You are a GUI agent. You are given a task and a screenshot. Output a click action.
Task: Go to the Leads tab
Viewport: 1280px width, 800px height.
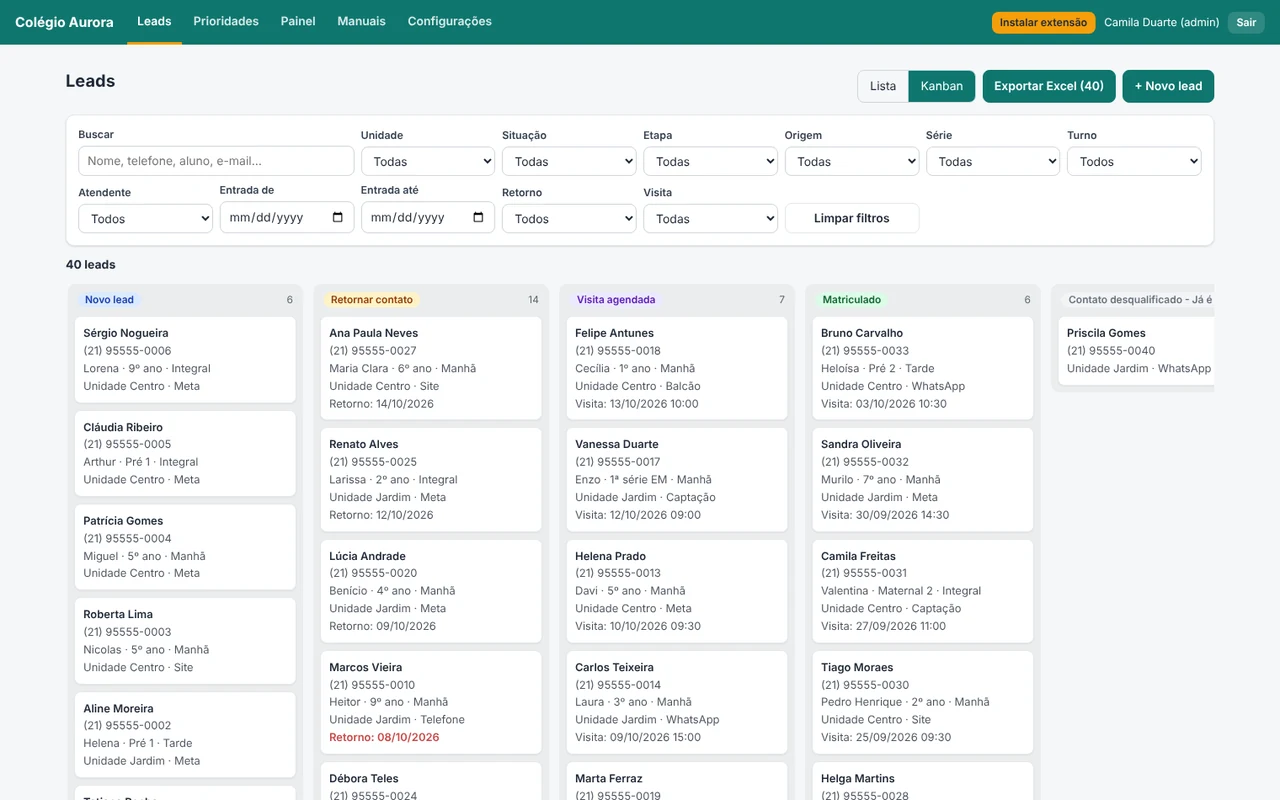pyautogui.click(x=154, y=21)
